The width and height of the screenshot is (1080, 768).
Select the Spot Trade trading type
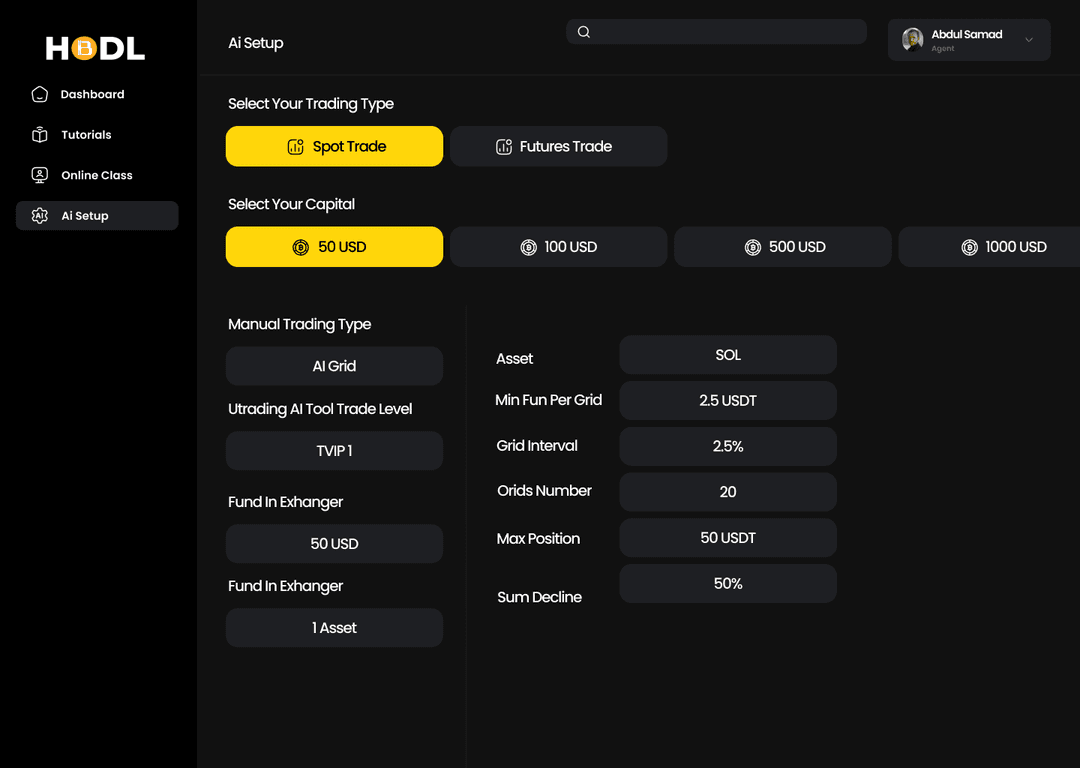click(334, 146)
